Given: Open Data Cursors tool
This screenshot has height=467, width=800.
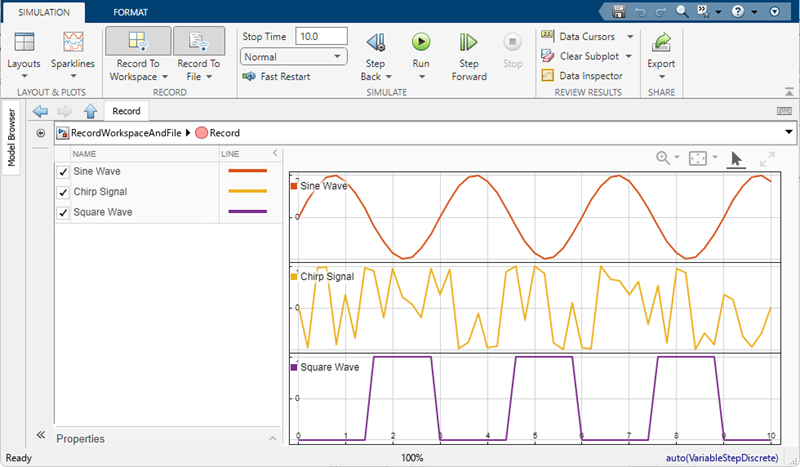Looking at the screenshot, I should (x=581, y=36).
